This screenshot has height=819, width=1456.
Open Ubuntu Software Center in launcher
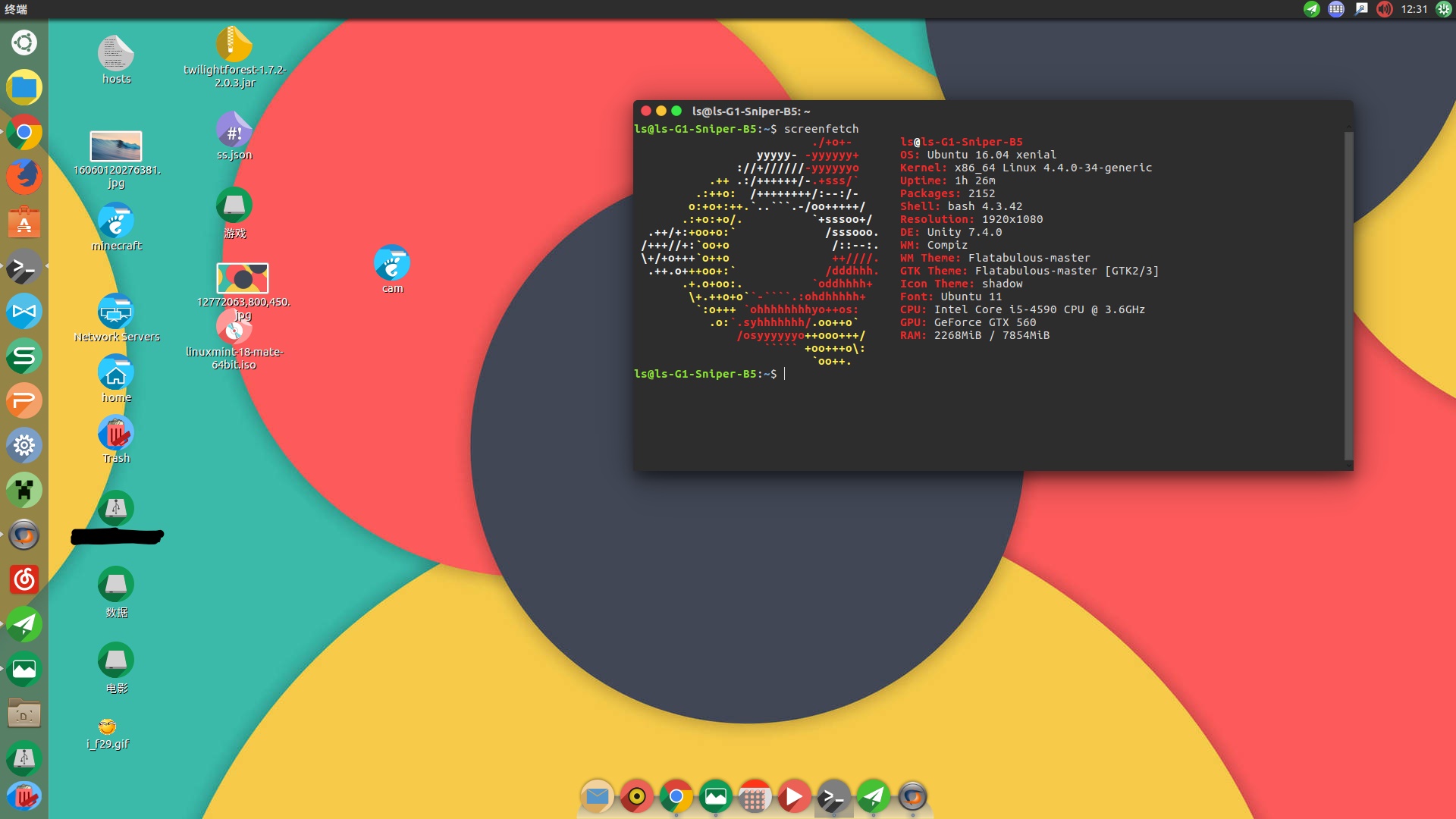24,223
